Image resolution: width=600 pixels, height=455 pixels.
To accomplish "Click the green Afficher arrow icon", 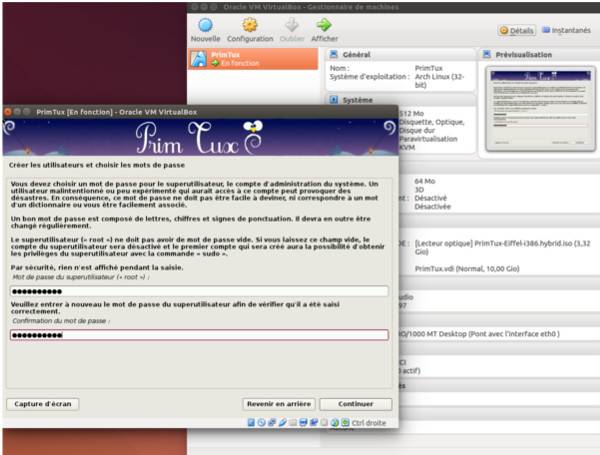I will tap(324, 25).
